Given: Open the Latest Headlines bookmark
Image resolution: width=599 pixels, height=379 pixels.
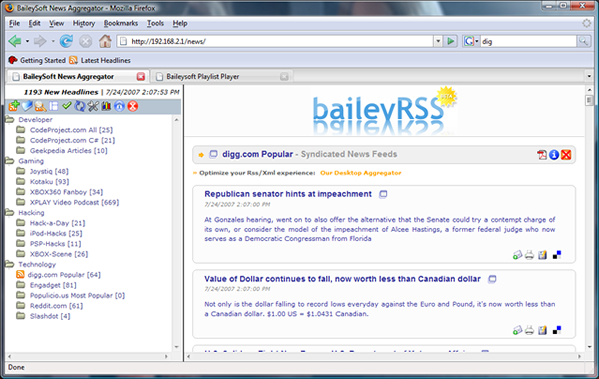Looking at the screenshot, I should [x=100, y=60].
